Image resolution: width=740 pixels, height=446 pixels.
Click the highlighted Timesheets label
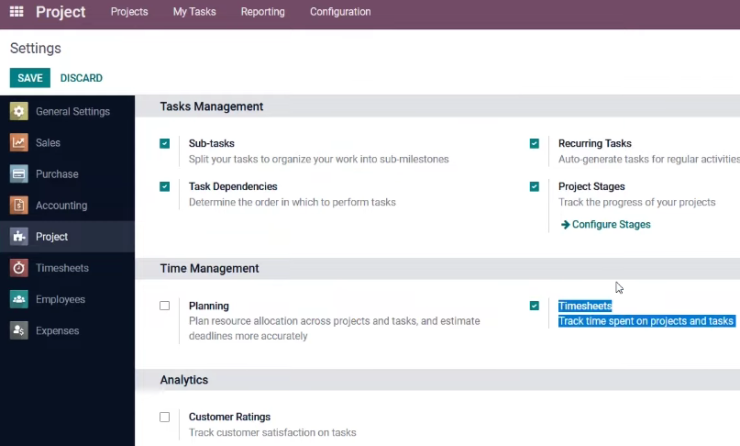click(x=585, y=306)
